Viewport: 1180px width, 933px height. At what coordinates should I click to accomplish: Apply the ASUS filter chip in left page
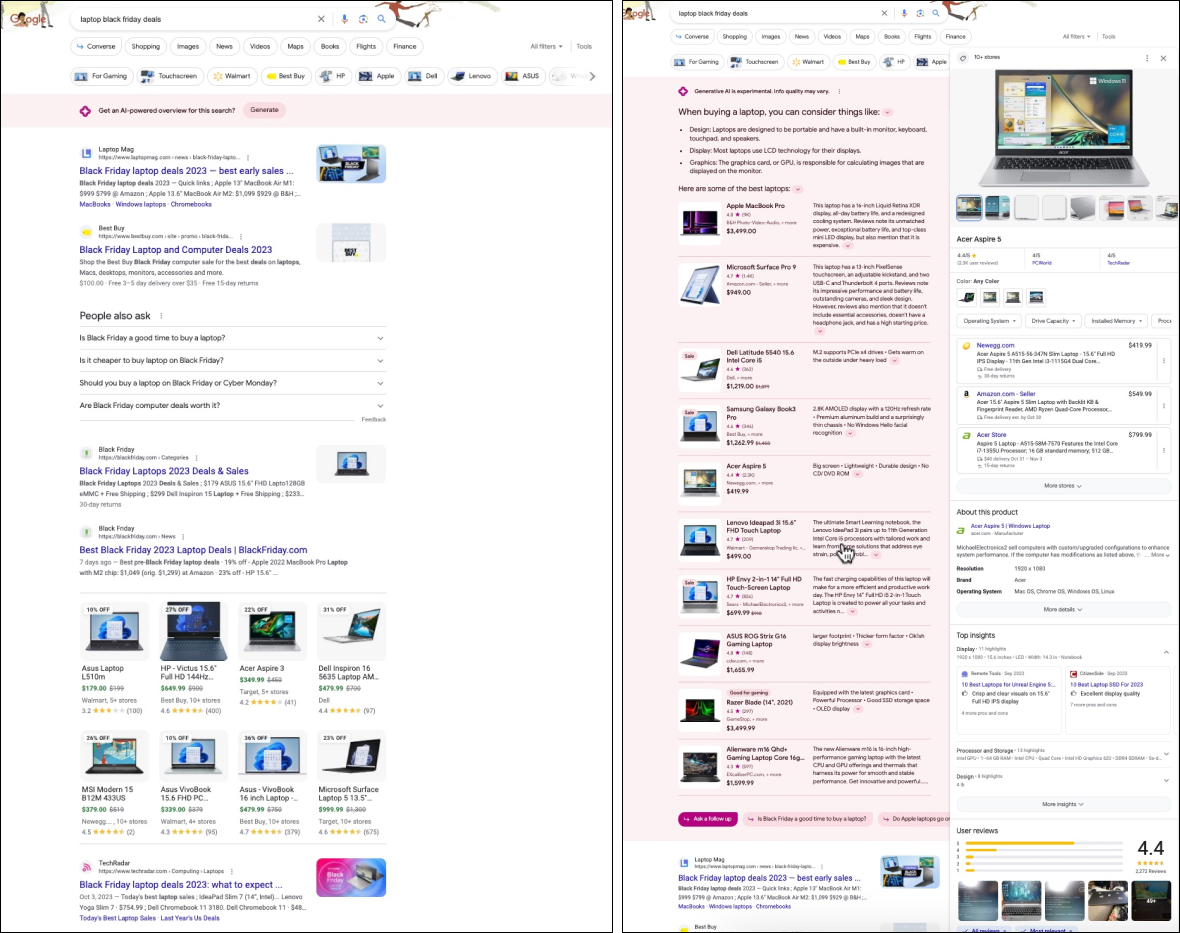pos(523,76)
